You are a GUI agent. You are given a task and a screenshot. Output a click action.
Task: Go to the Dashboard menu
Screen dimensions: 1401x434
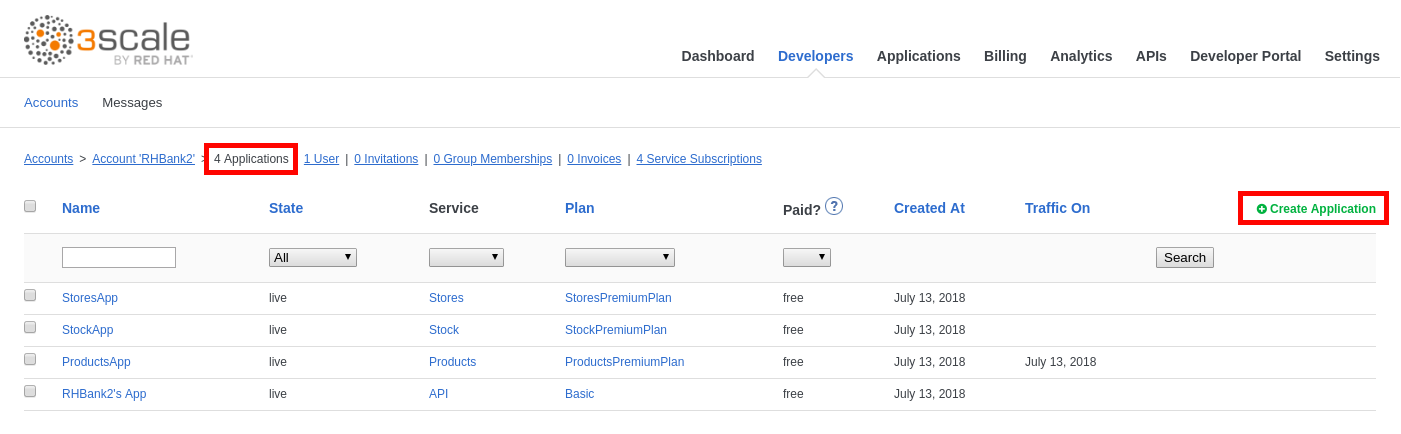pyautogui.click(x=717, y=56)
